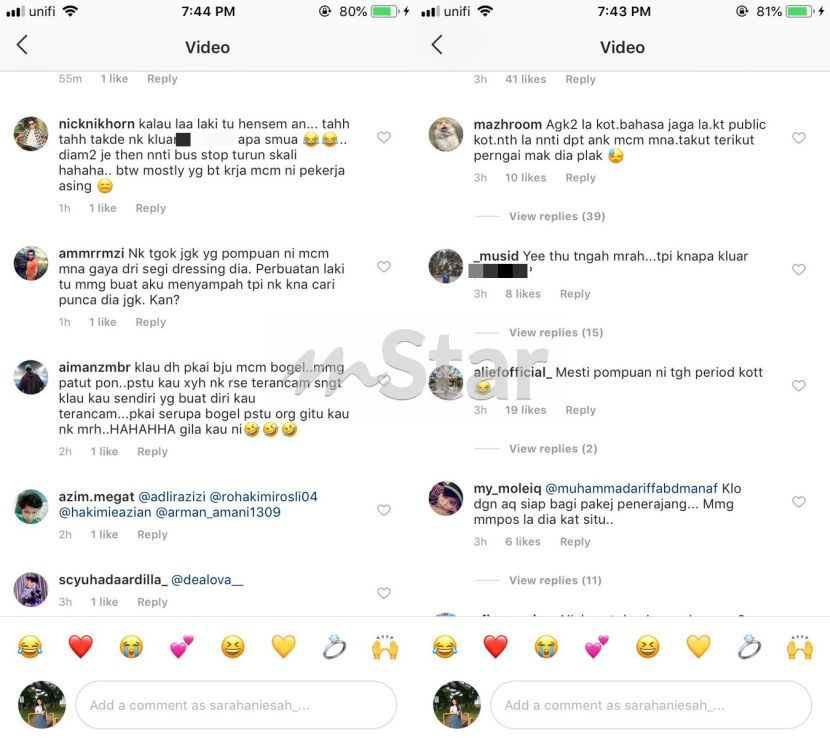Expand View replies (39) under mazhroom
This screenshot has height=738, width=830.
pos(557,216)
